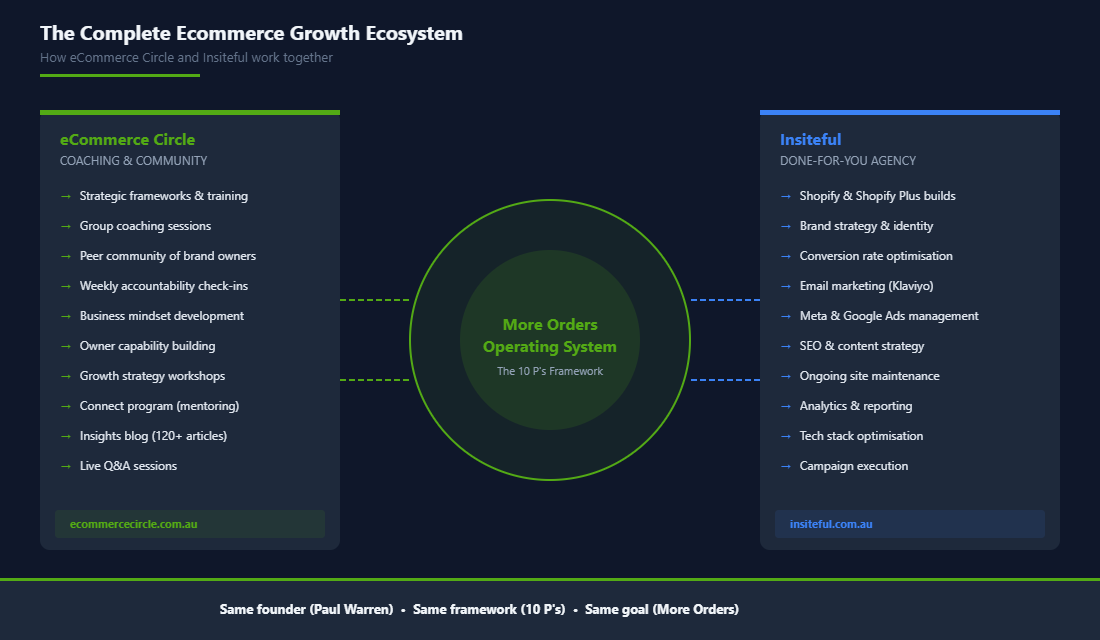Screen dimensions: 1100x640
Task: Select 'Brand strategy & identity' item
Action: (x=866, y=226)
